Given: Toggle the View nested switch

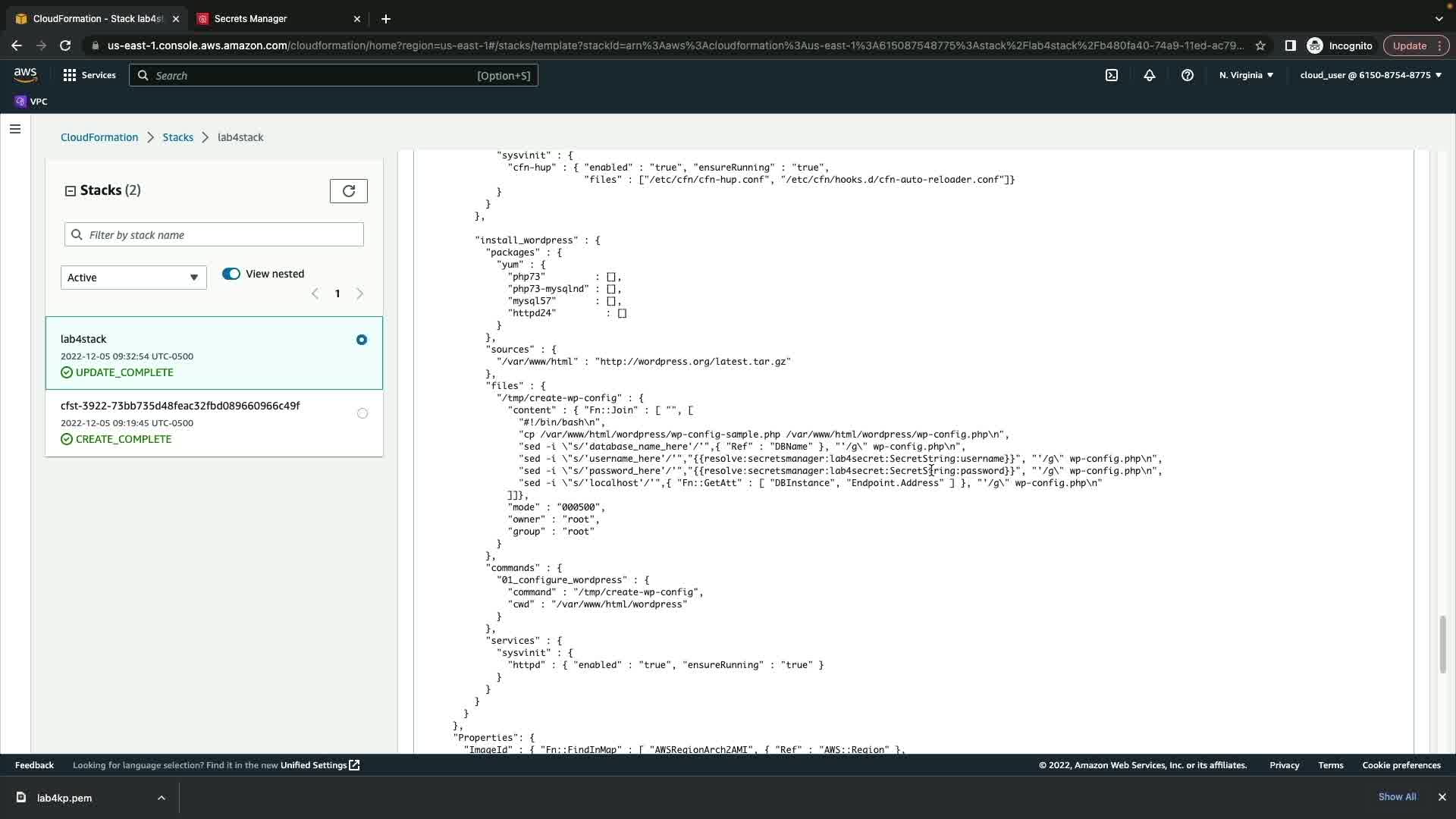Looking at the screenshot, I should click(231, 274).
